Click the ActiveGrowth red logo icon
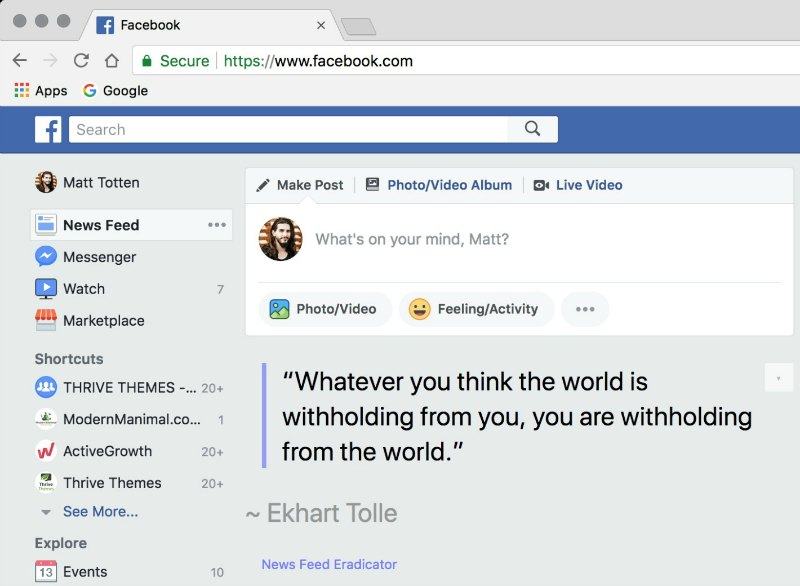The height and width of the screenshot is (586, 800). click(46, 451)
